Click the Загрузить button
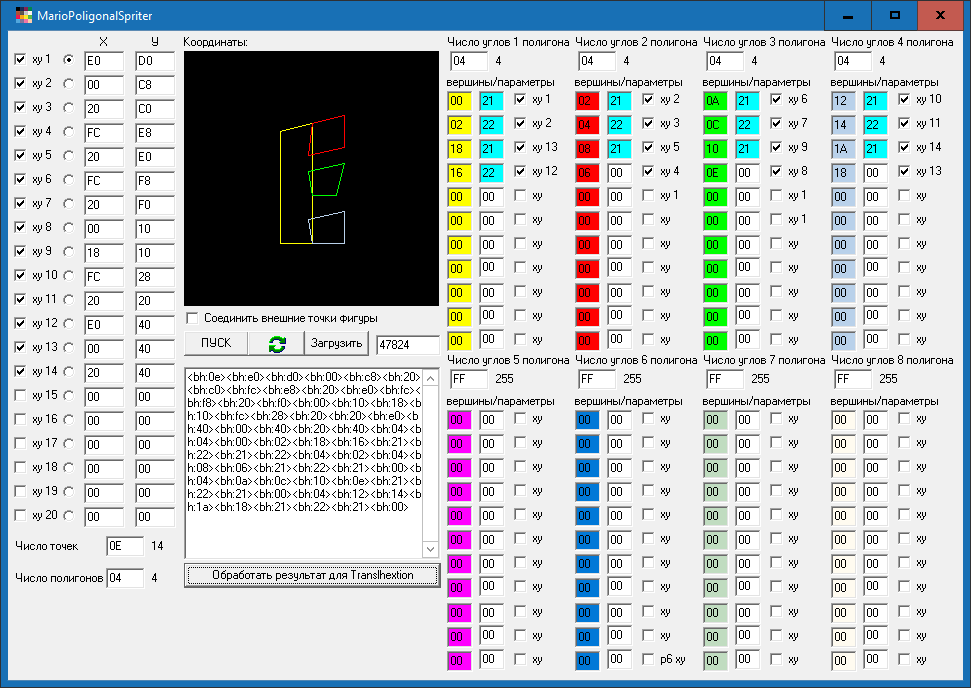Screen dimensions: 971x688 click(x=336, y=343)
